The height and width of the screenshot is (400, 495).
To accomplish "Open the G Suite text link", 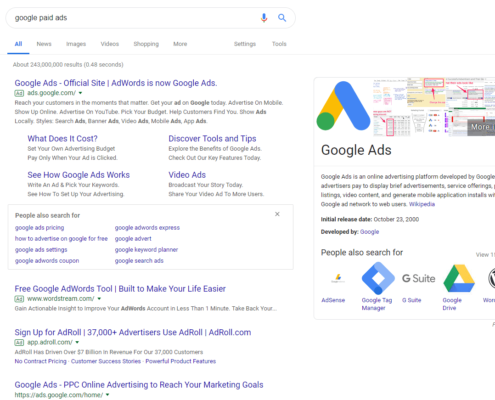I will (x=411, y=300).
